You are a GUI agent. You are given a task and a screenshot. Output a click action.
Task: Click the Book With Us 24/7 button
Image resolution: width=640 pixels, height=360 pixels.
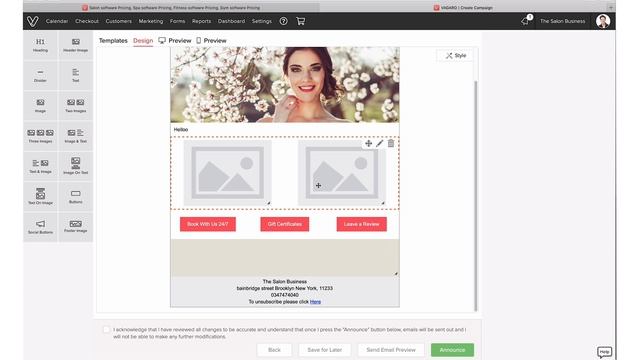tap(208, 224)
